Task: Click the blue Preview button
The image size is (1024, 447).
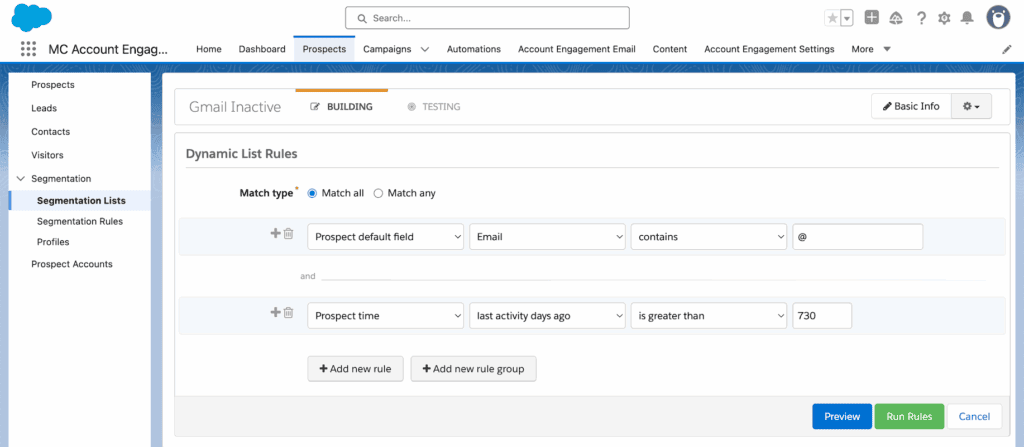Action: point(842,416)
